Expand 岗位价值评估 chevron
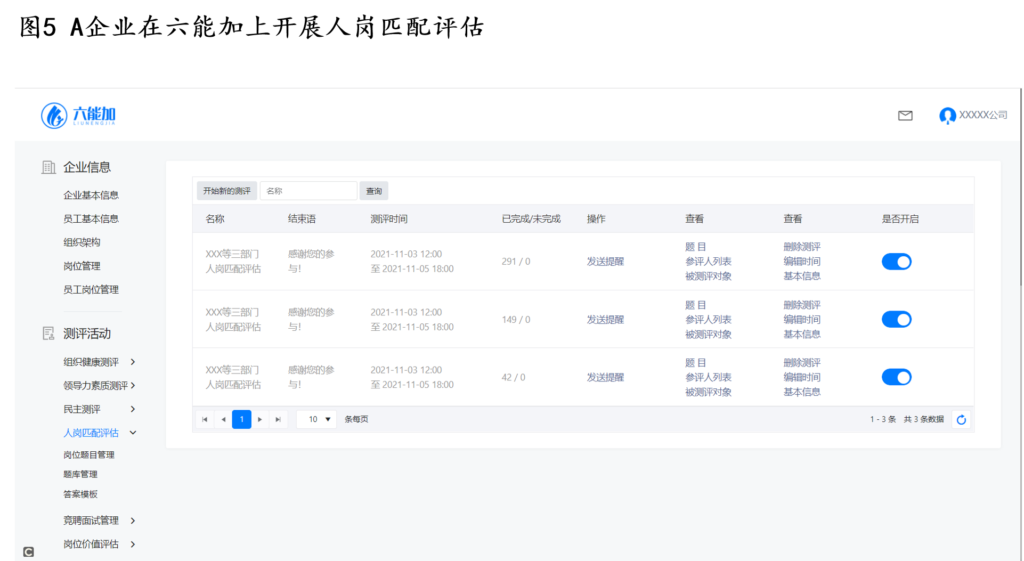 coord(133,544)
